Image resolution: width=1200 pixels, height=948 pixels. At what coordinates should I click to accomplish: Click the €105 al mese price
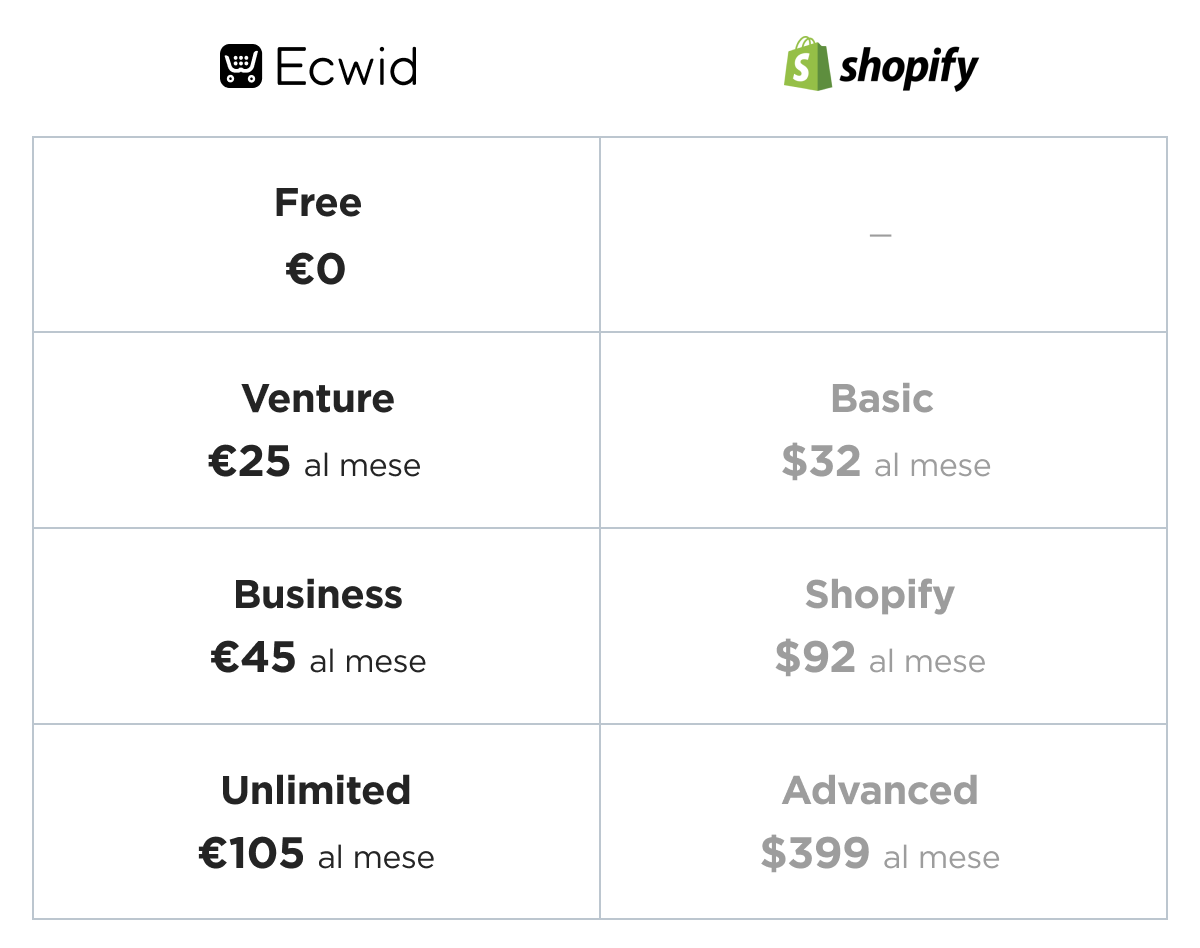(317, 856)
